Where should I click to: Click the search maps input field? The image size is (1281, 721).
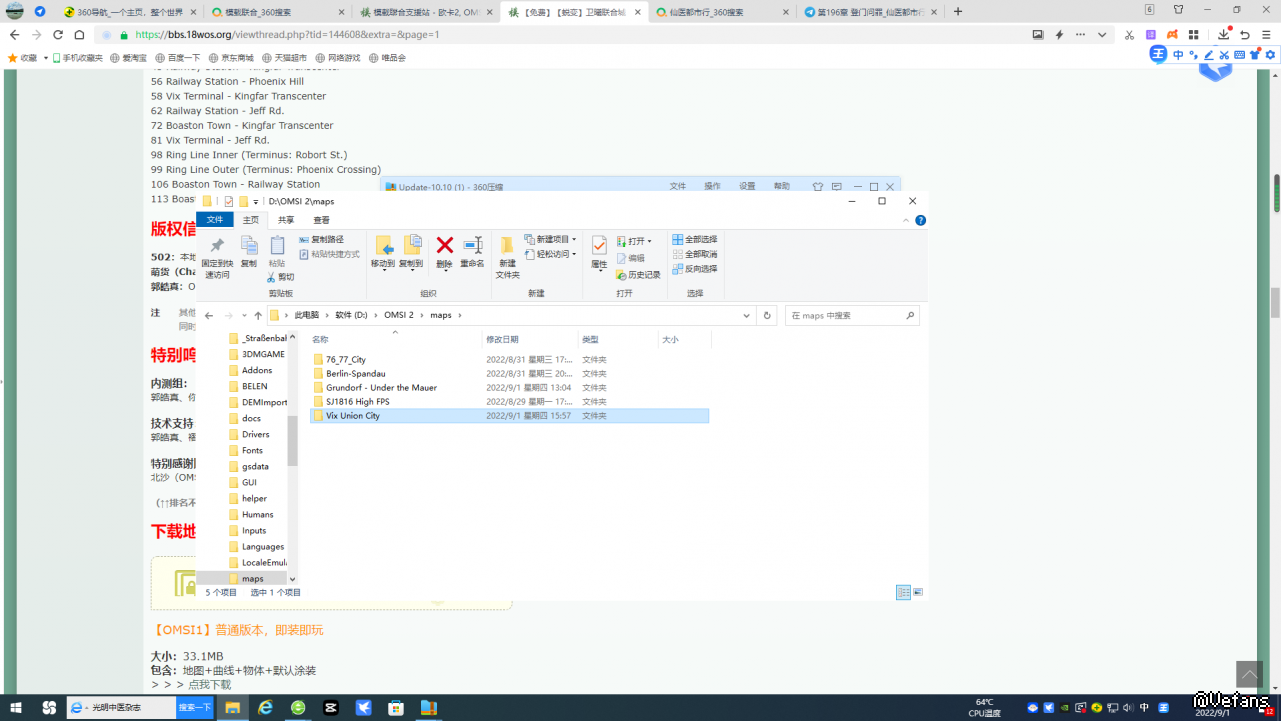tap(845, 316)
